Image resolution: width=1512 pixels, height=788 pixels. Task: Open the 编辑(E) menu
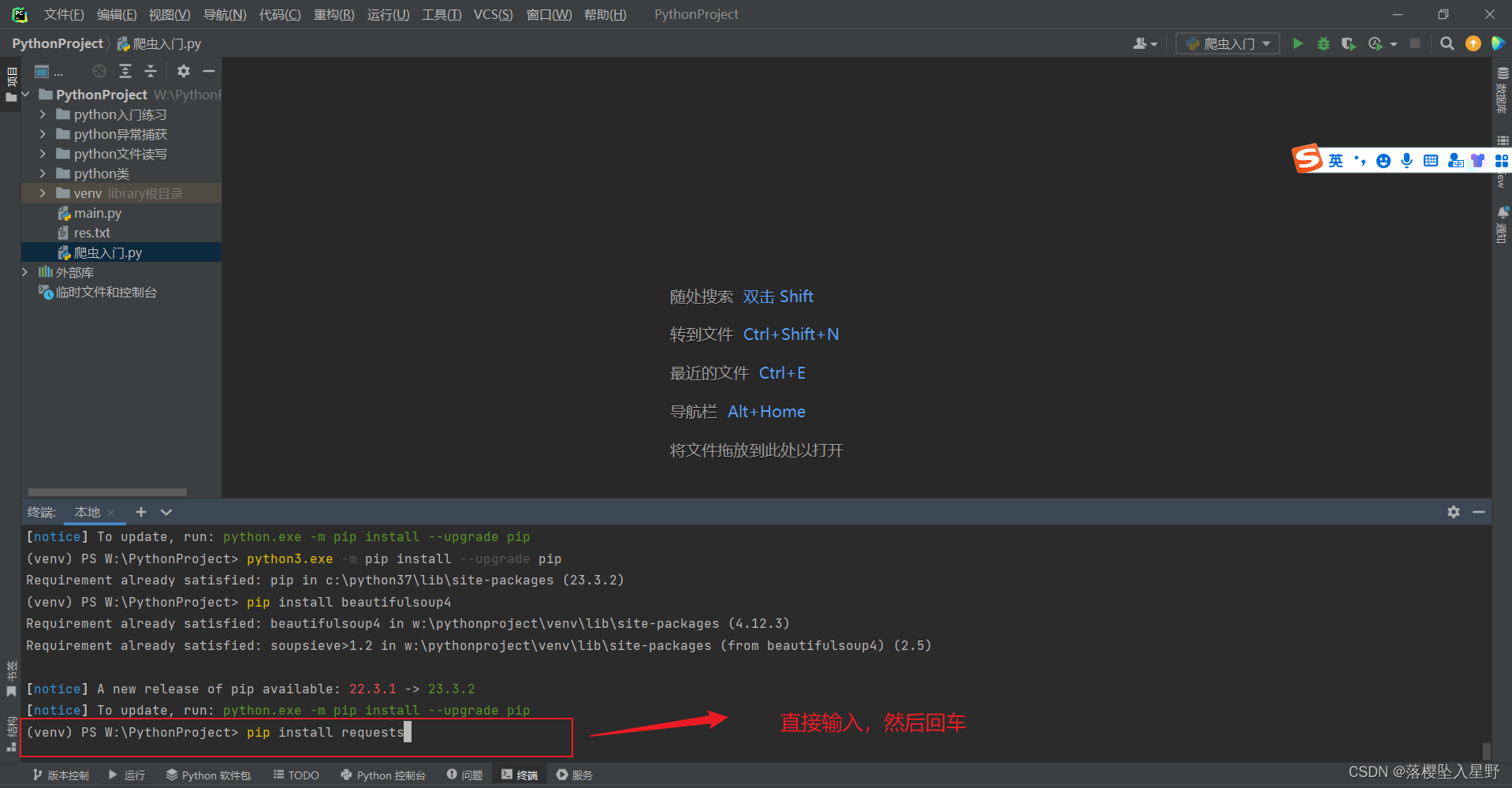(x=117, y=14)
